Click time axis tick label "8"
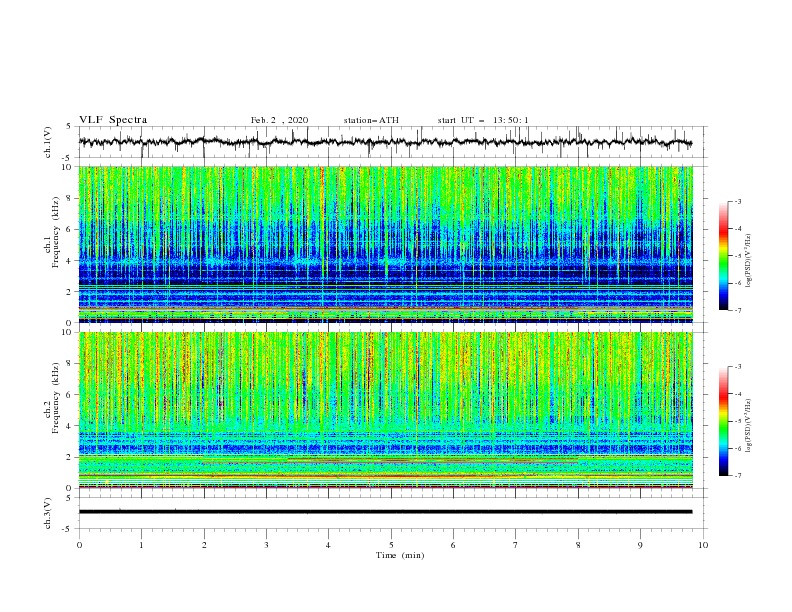 pos(578,545)
